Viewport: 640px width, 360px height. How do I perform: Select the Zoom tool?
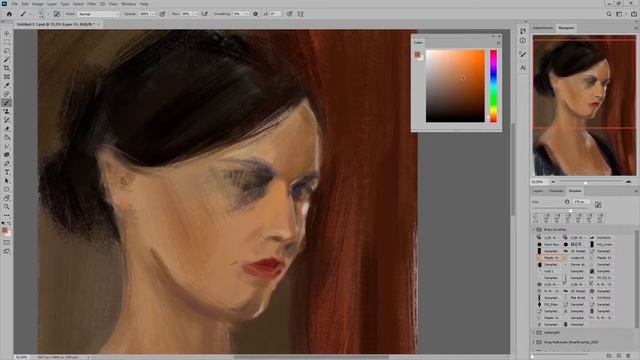(x=7, y=207)
